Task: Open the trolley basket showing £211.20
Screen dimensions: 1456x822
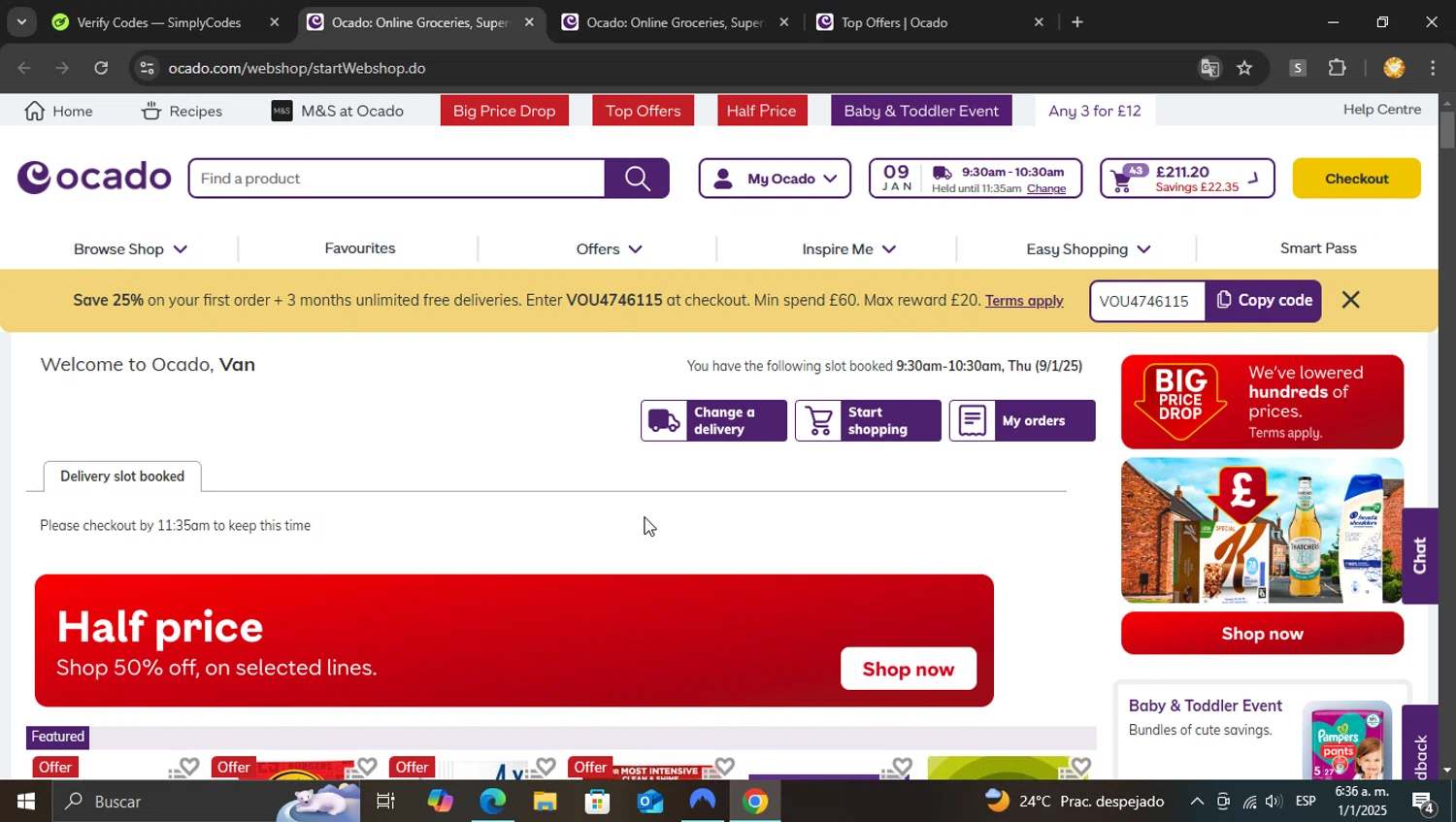Action: click(1187, 179)
